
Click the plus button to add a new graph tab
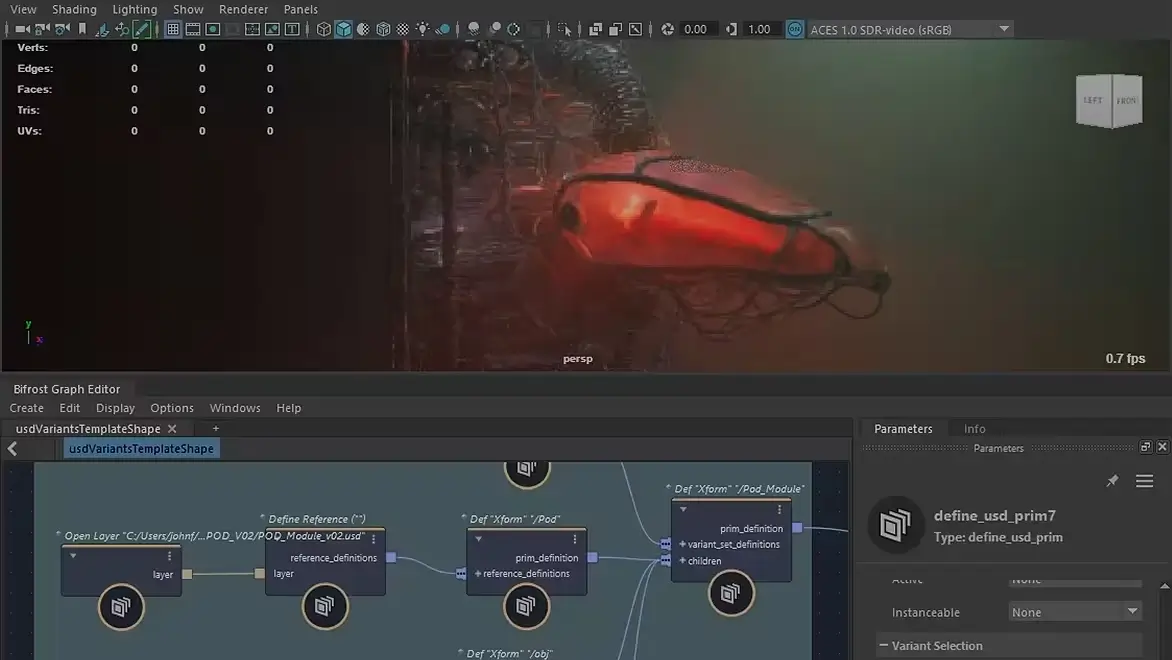click(x=215, y=428)
